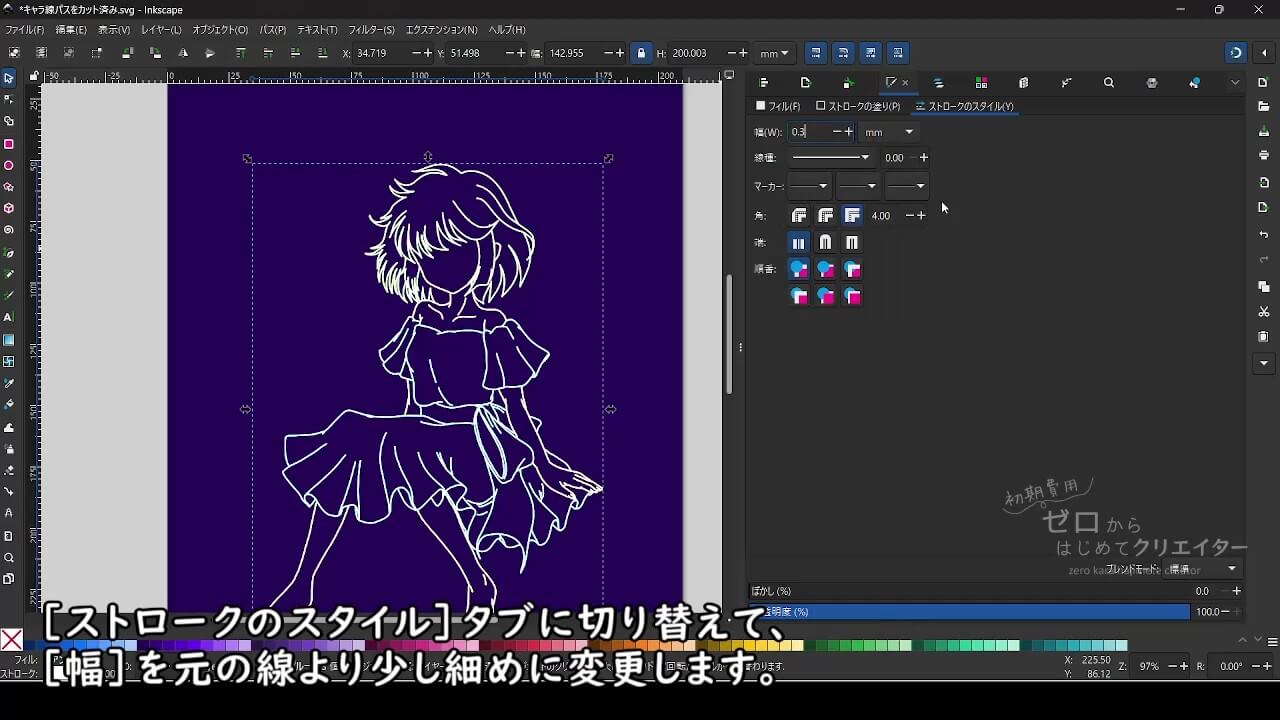Choose the Spiral tool
The height and width of the screenshot is (720, 1280).
(9, 230)
